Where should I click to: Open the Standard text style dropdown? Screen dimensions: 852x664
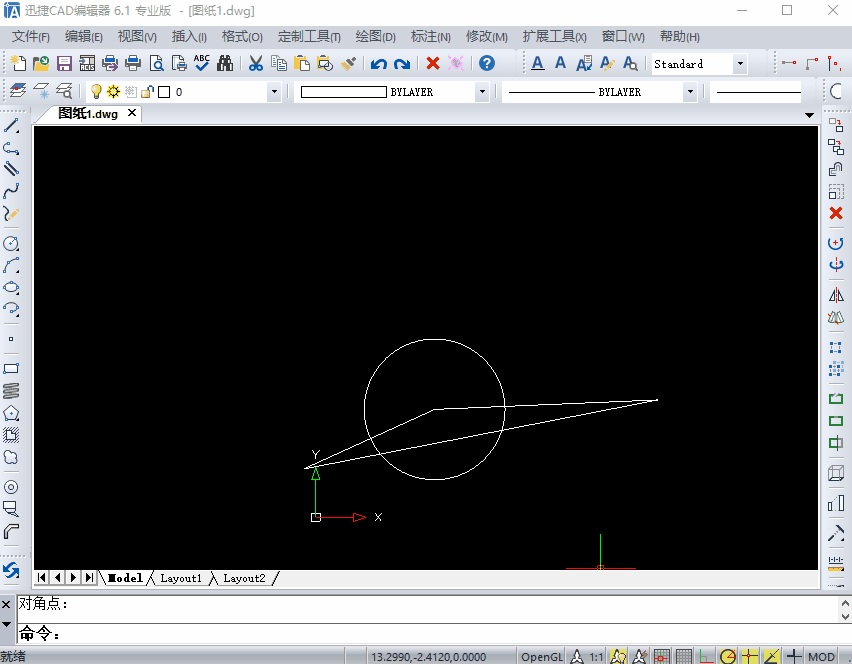[740, 64]
